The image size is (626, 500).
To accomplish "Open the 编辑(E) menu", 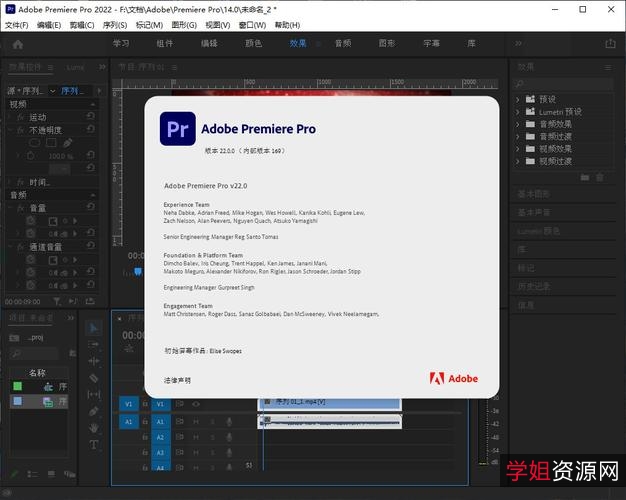I will click(49, 25).
